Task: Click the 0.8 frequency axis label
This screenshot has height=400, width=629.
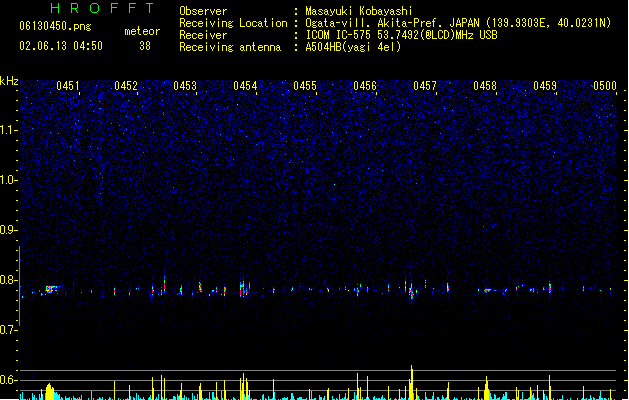Action: click(x=8, y=280)
